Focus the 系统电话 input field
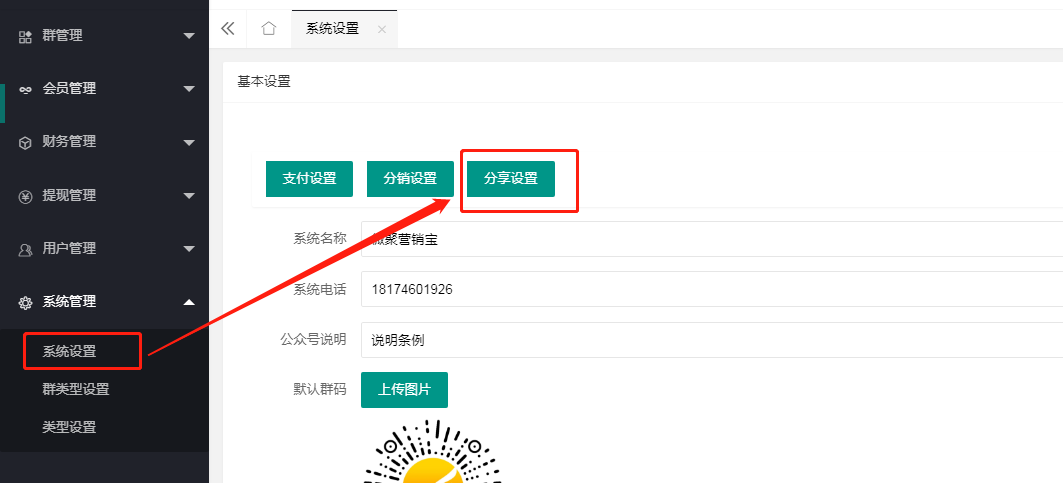The image size is (1063, 483). [x=712, y=290]
